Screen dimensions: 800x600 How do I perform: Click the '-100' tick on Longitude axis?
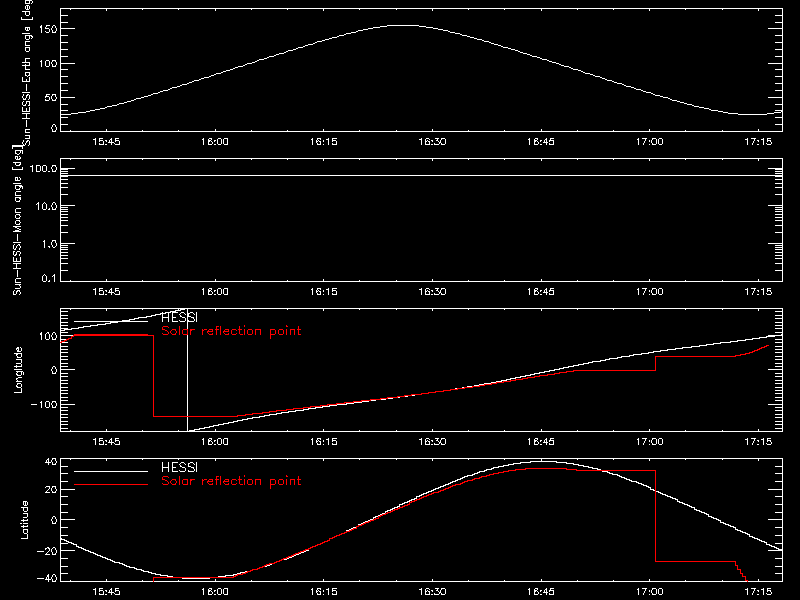click(44, 404)
